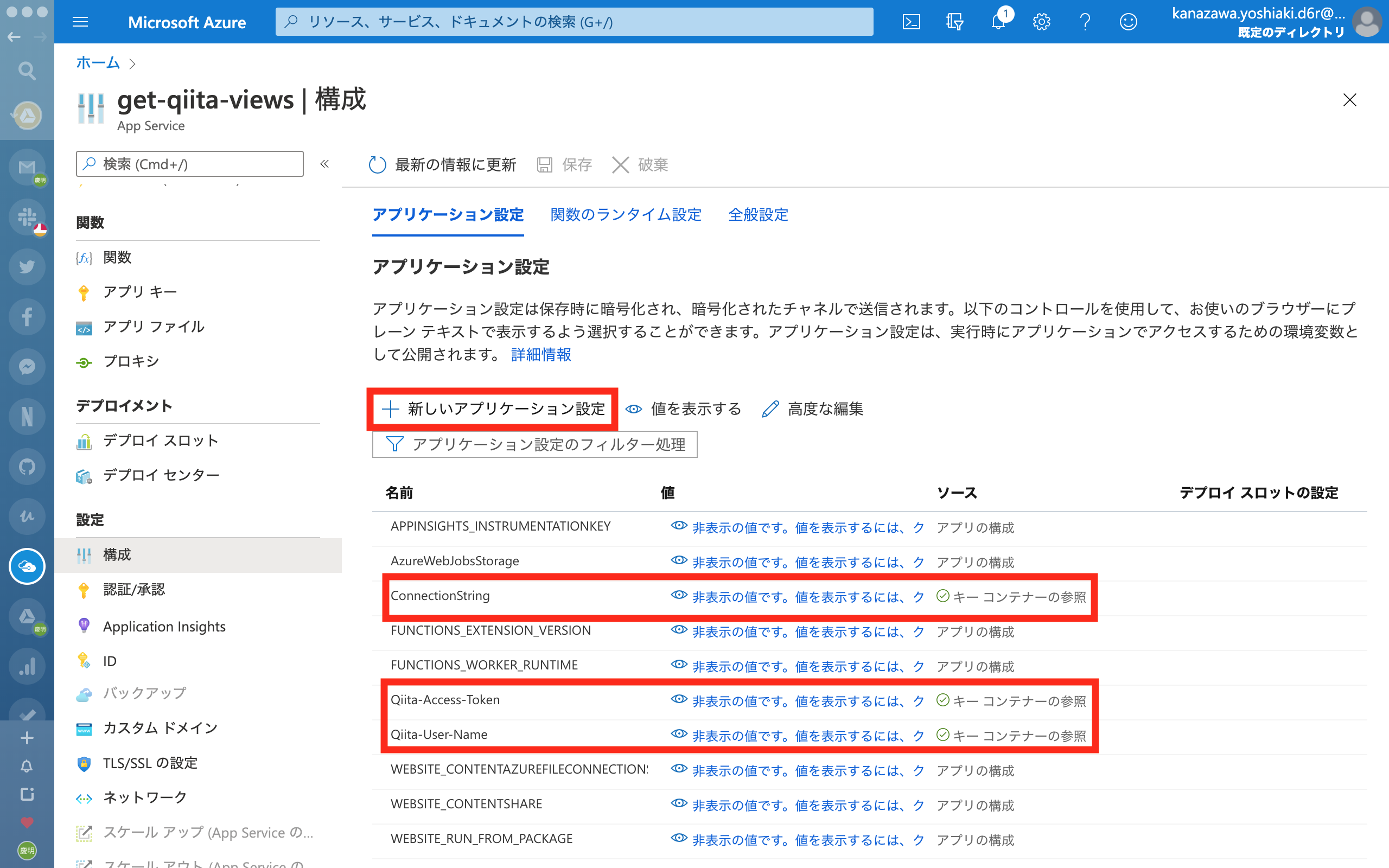Screen dimensions: 1389x868
Task: Switch to the 関数のランタイム設定 tab
Action: (x=626, y=215)
